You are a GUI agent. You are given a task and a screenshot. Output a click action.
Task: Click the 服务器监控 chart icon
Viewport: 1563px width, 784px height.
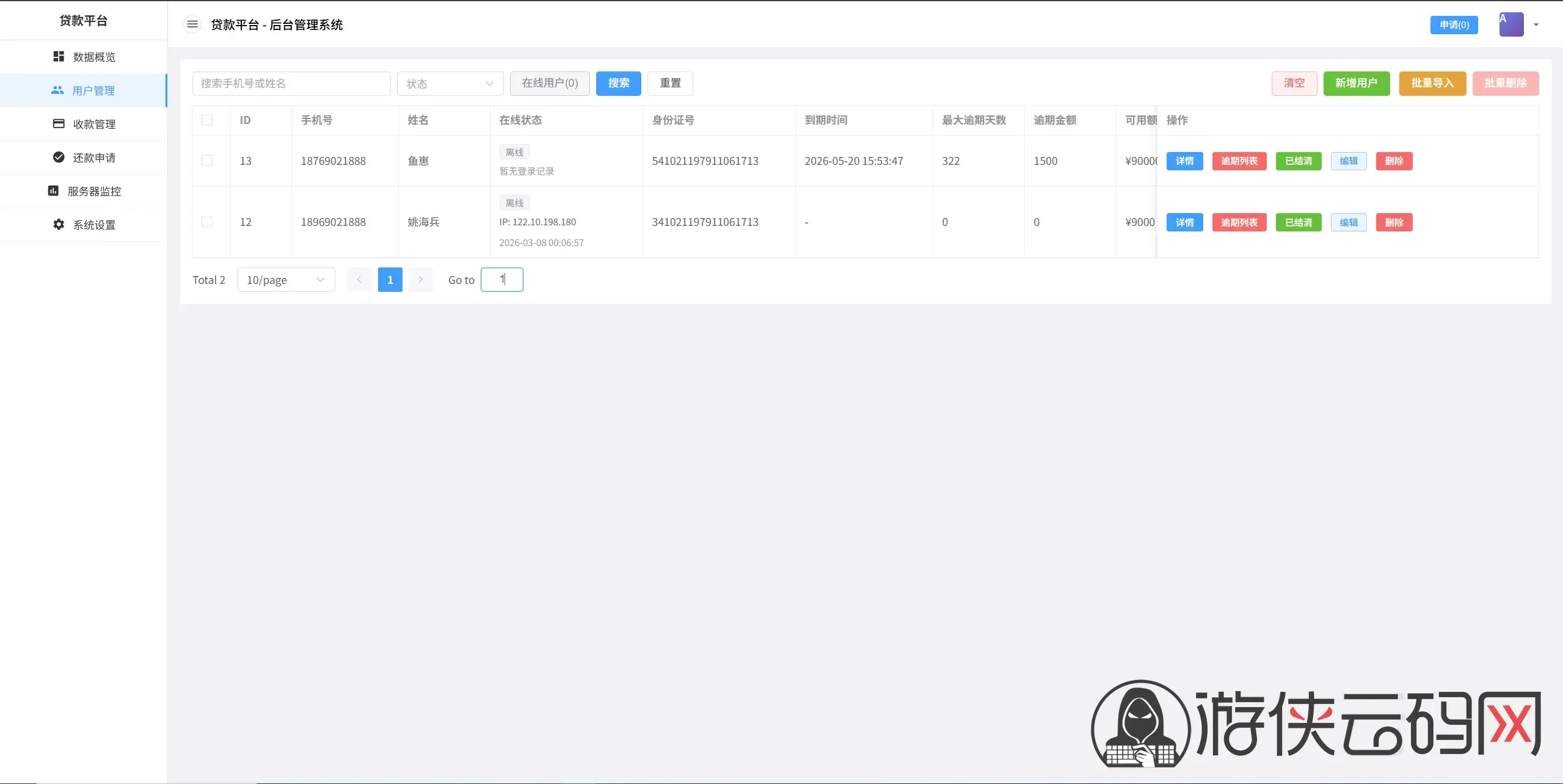pyautogui.click(x=53, y=191)
